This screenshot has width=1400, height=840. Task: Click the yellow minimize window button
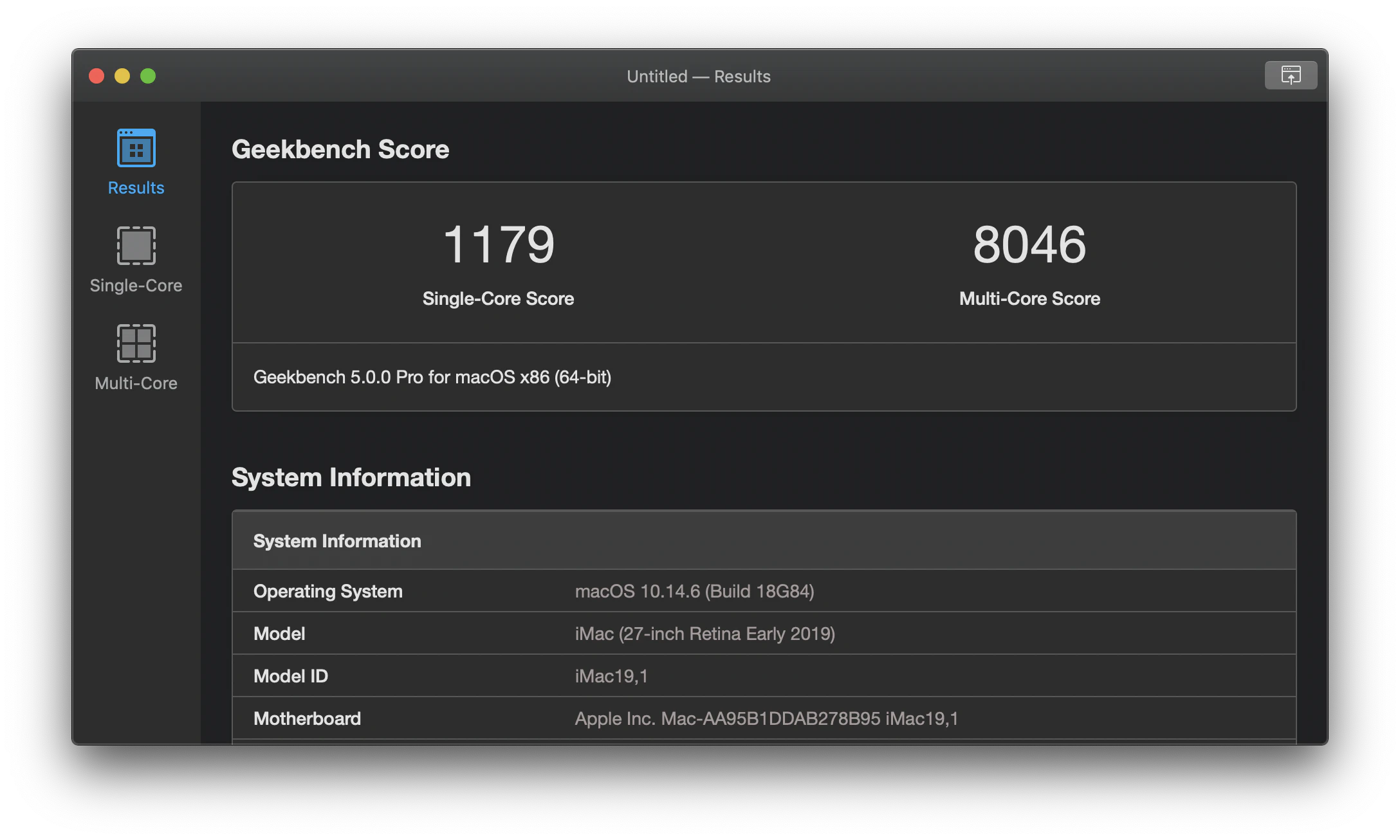(122, 76)
